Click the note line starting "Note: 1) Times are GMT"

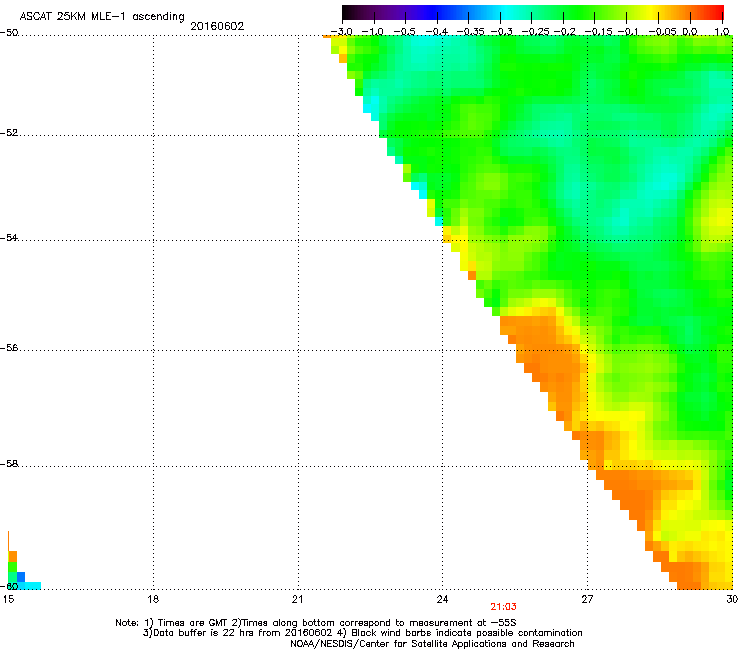pyautogui.click(x=316, y=623)
